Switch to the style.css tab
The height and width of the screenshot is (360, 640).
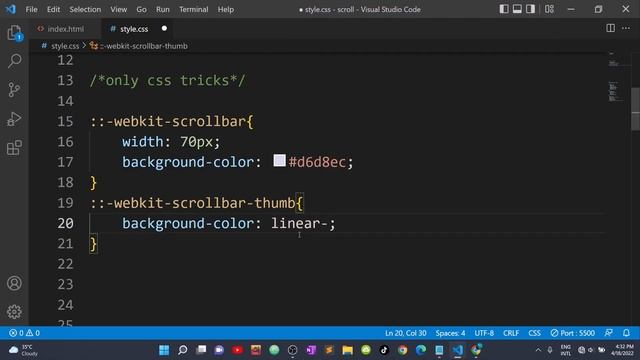[134, 29]
